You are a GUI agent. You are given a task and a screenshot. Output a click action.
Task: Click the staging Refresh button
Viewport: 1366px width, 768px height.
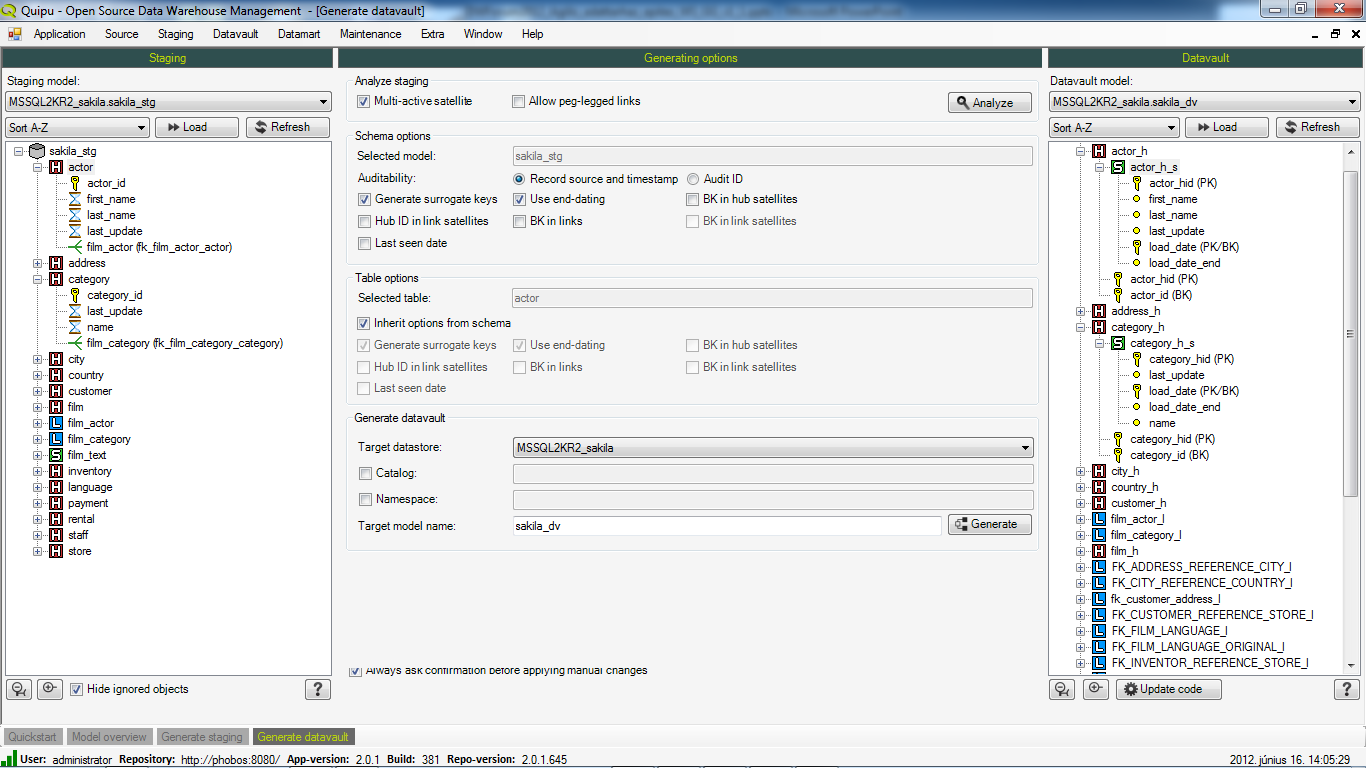tap(287, 127)
